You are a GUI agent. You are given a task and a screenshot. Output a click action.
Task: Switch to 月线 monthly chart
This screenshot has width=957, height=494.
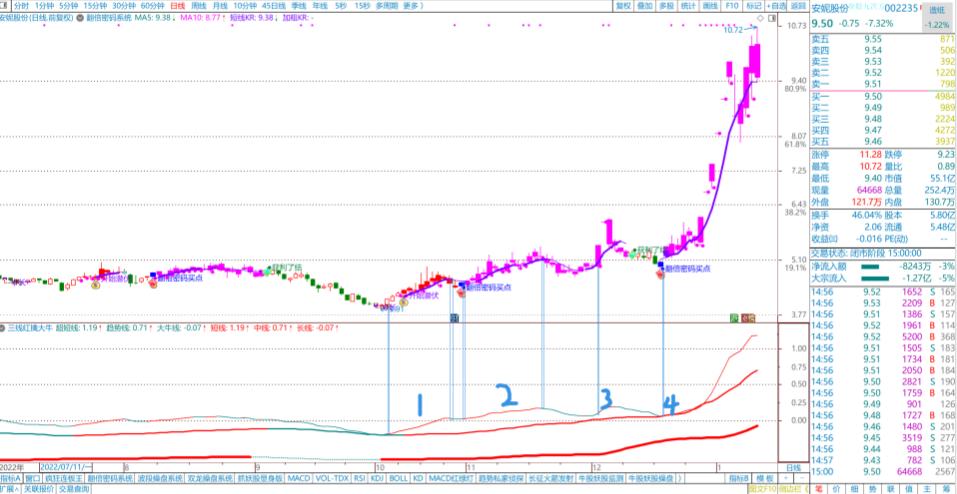pos(219,5)
